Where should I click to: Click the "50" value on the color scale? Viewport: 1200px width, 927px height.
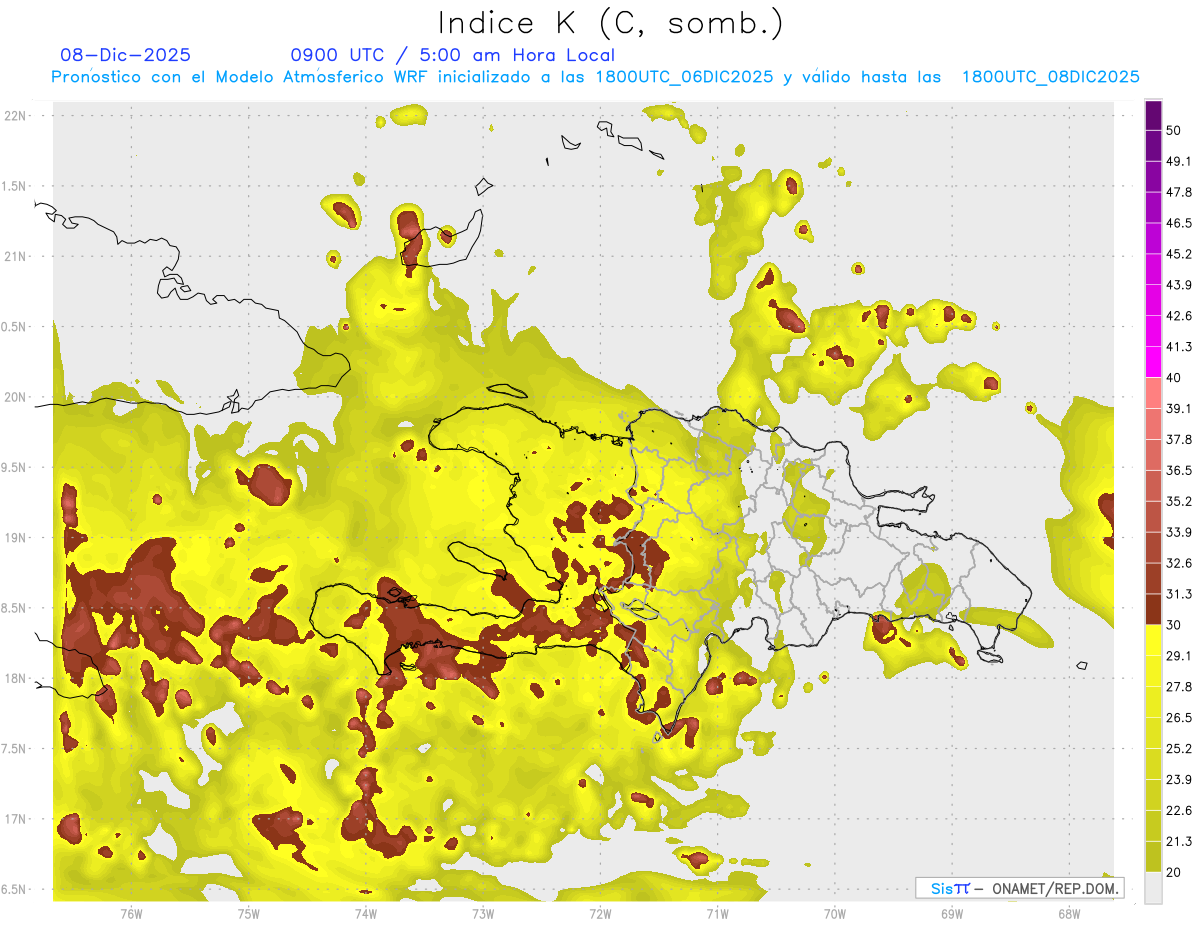[x=1173, y=130]
